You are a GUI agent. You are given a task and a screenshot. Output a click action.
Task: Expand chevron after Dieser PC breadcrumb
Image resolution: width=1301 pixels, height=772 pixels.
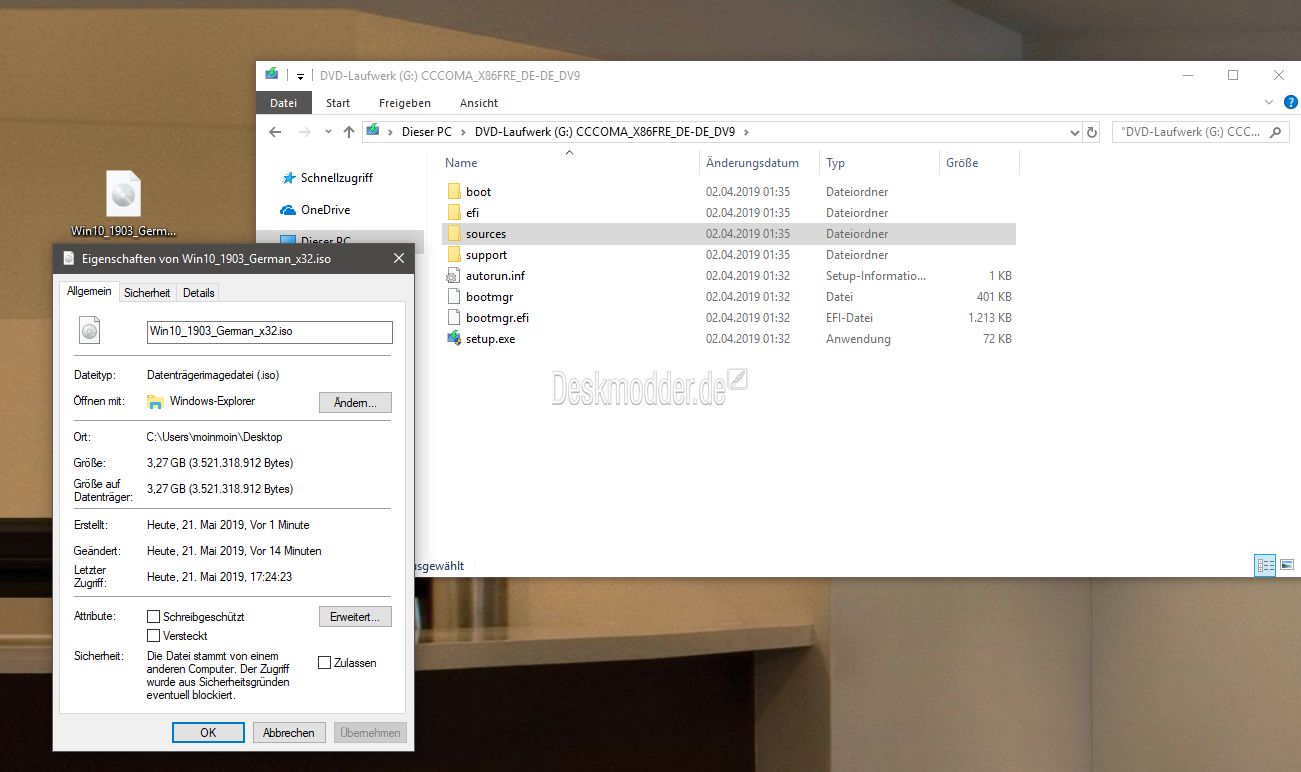tap(462, 131)
